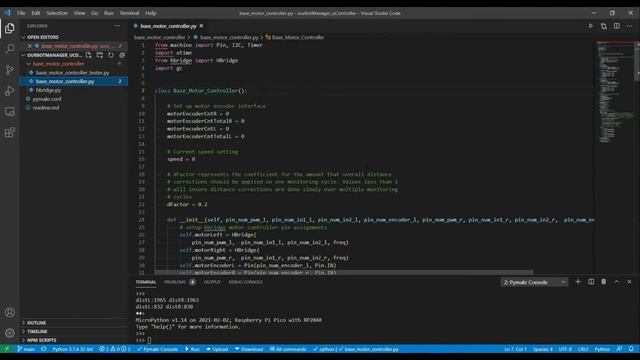The height and width of the screenshot is (360, 640).
Task: Open the View menu
Action: point(79,13)
